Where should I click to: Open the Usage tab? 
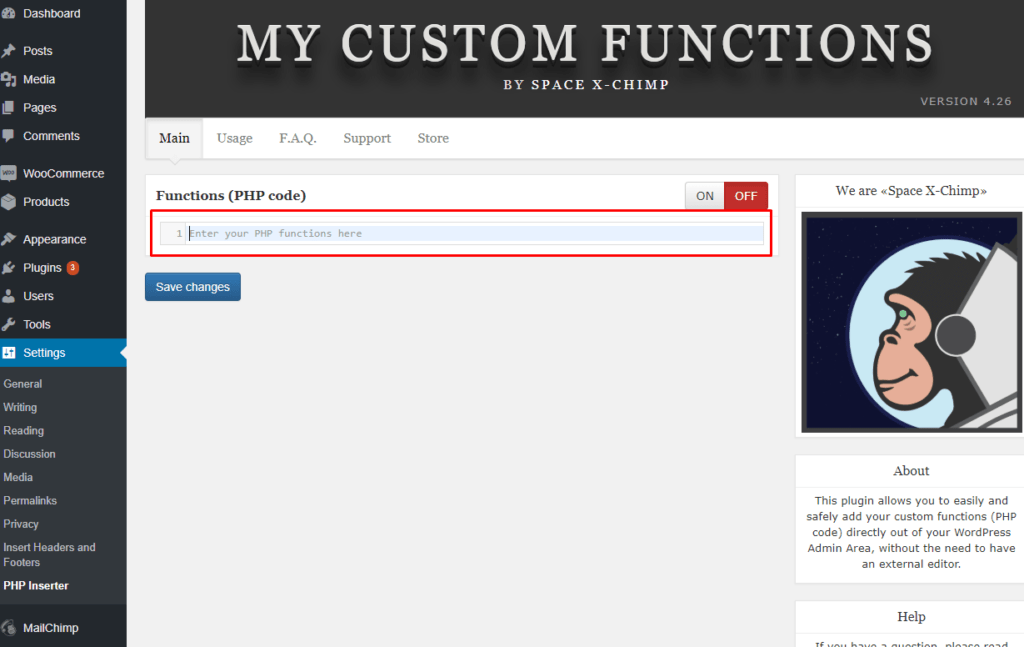[x=234, y=138]
